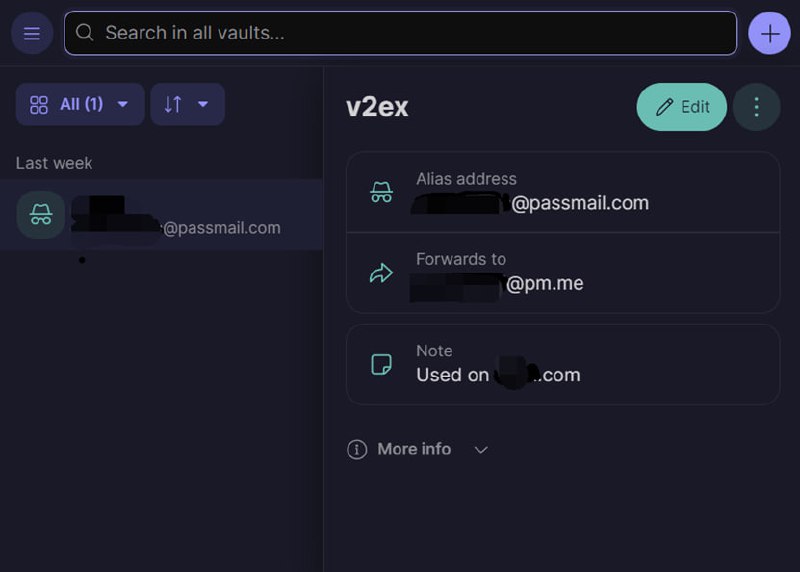Screen dimensions: 800x572
Task: Open the three-dot more options menu
Action: pos(756,107)
